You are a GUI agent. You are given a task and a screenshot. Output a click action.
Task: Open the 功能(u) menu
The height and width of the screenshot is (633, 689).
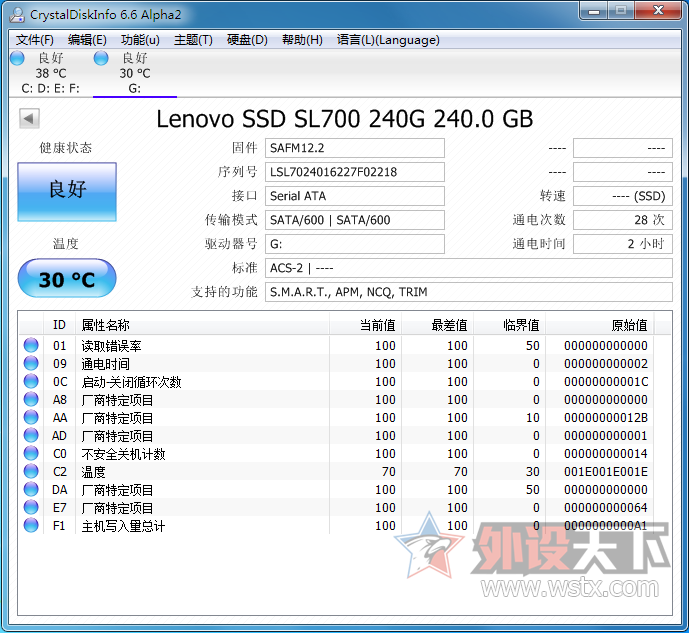(140, 40)
